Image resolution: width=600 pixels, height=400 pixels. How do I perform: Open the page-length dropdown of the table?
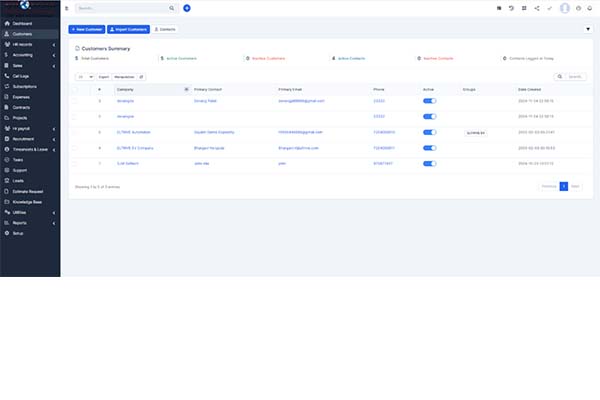tap(85, 77)
